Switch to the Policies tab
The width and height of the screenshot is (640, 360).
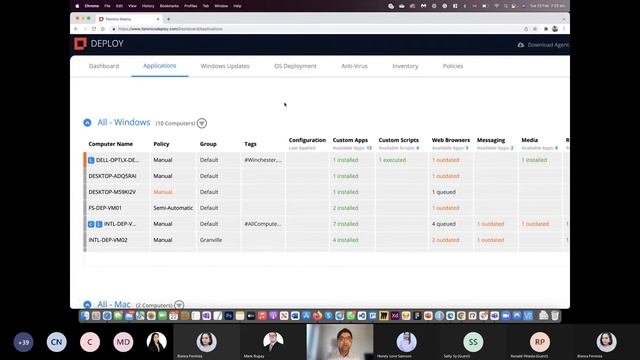[453, 66]
